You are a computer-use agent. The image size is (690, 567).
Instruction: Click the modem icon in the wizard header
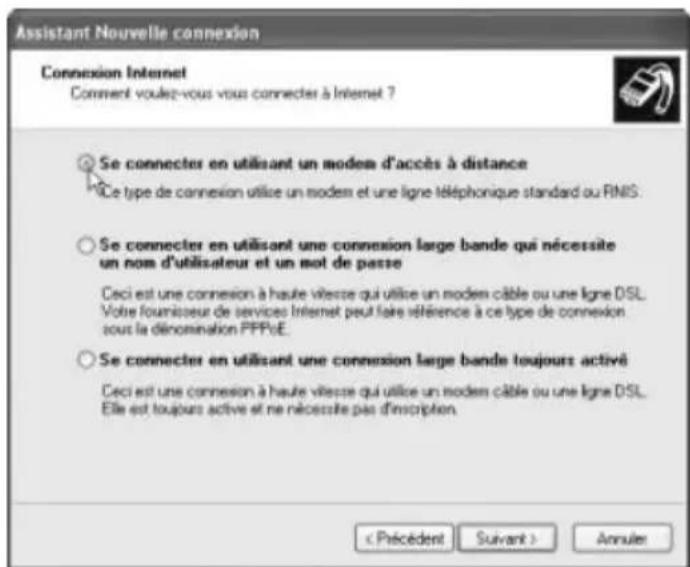646,89
